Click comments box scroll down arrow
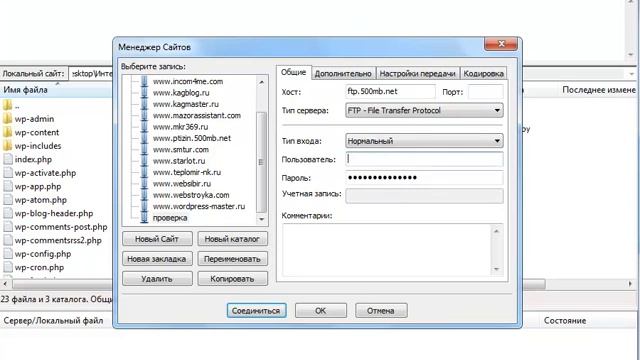The image size is (640, 360). (497, 269)
